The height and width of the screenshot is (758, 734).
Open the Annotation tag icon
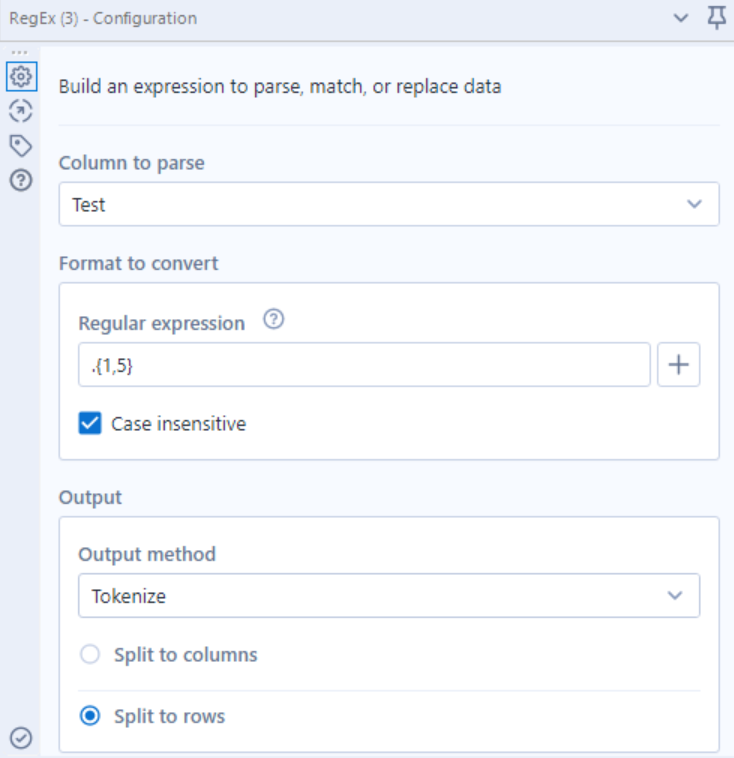(x=21, y=145)
